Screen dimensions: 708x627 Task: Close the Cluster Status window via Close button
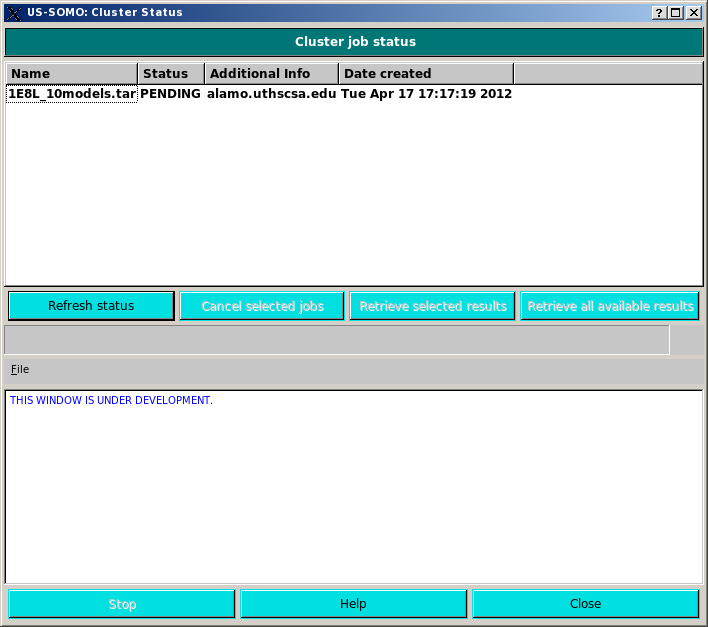(586, 604)
